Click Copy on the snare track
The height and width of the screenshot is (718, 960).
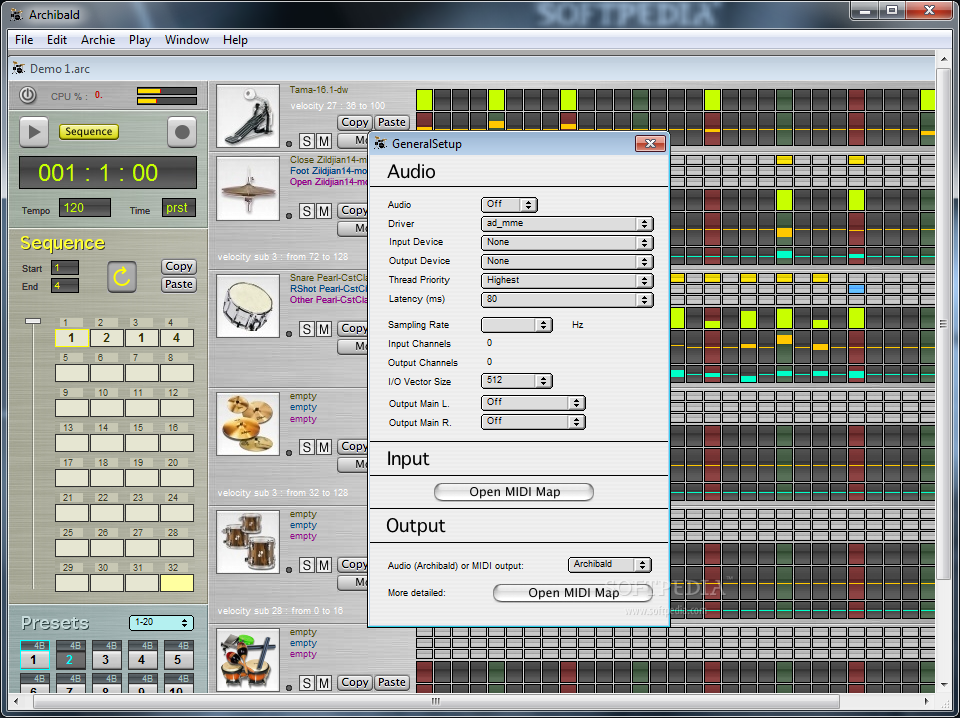click(354, 328)
